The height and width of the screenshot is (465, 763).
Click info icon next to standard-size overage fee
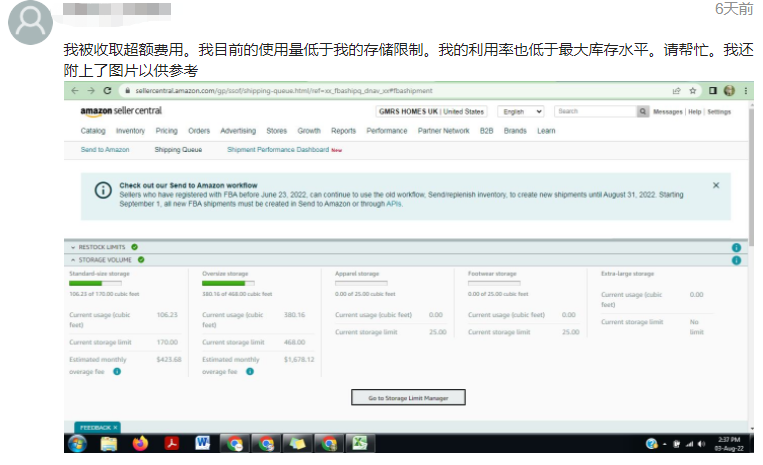117,371
